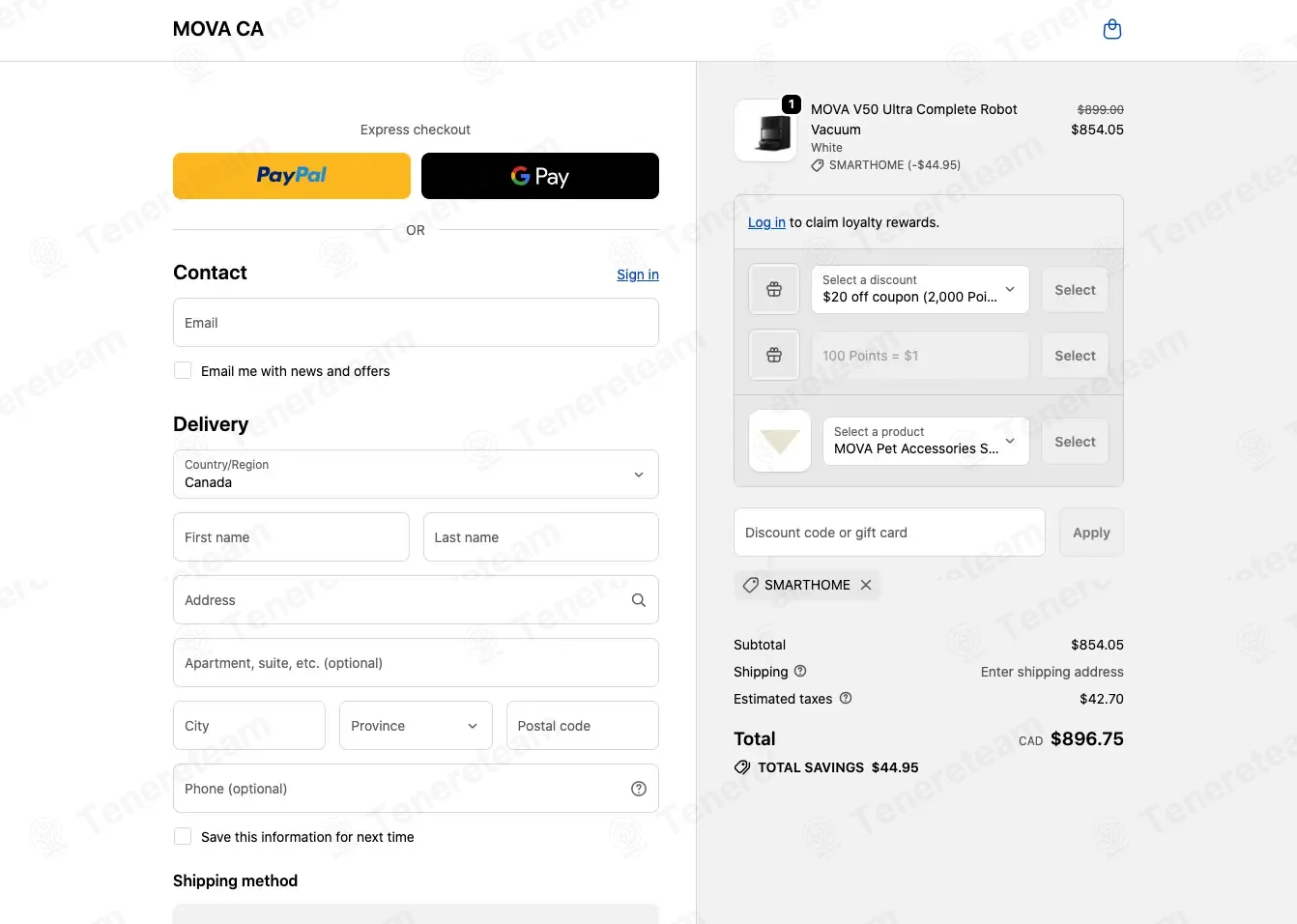Focus the Discount code or gift card field
This screenshot has height=924, width=1297.
[x=889, y=532]
